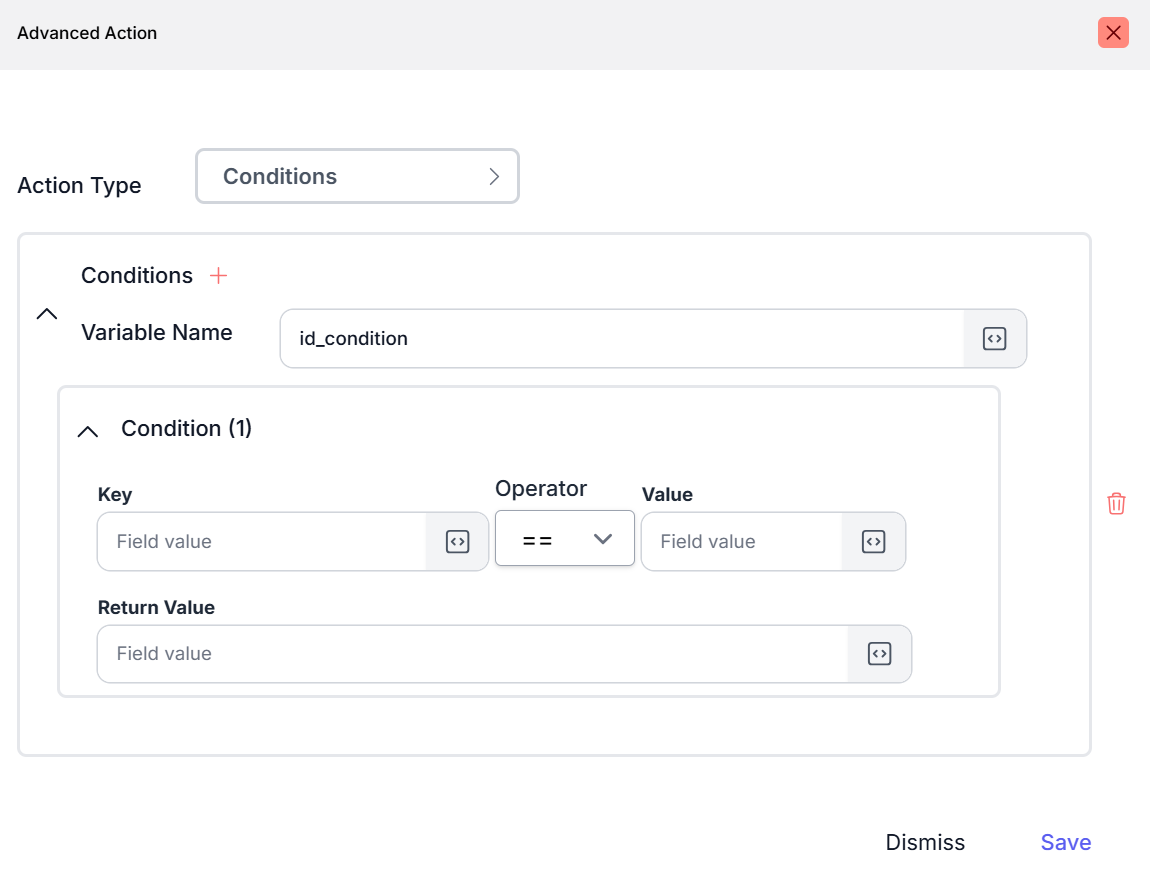
Task: Open code editor for Key field
Action: pyautogui.click(x=457, y=542)
